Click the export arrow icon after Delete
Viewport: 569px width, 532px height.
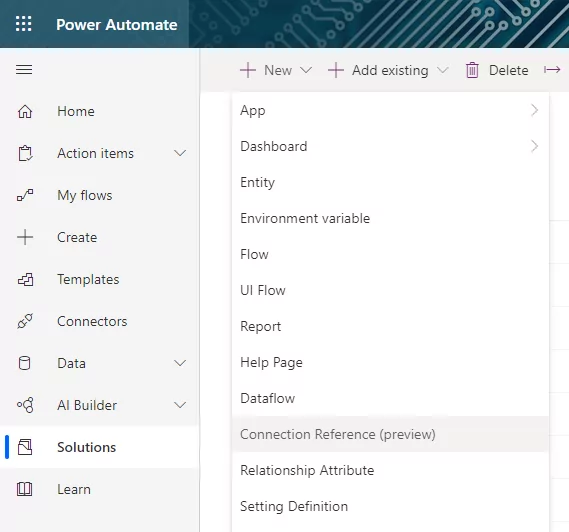coord(552,70)
